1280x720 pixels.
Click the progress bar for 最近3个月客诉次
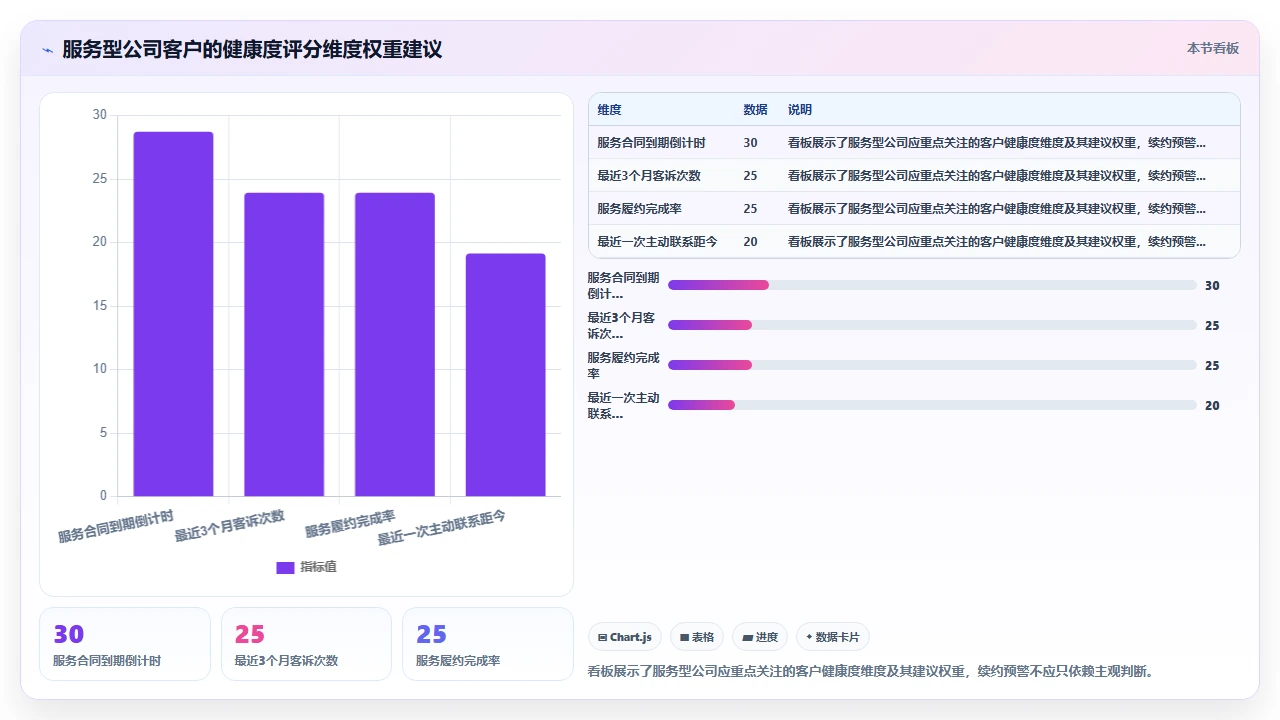(x=932, y=325)
